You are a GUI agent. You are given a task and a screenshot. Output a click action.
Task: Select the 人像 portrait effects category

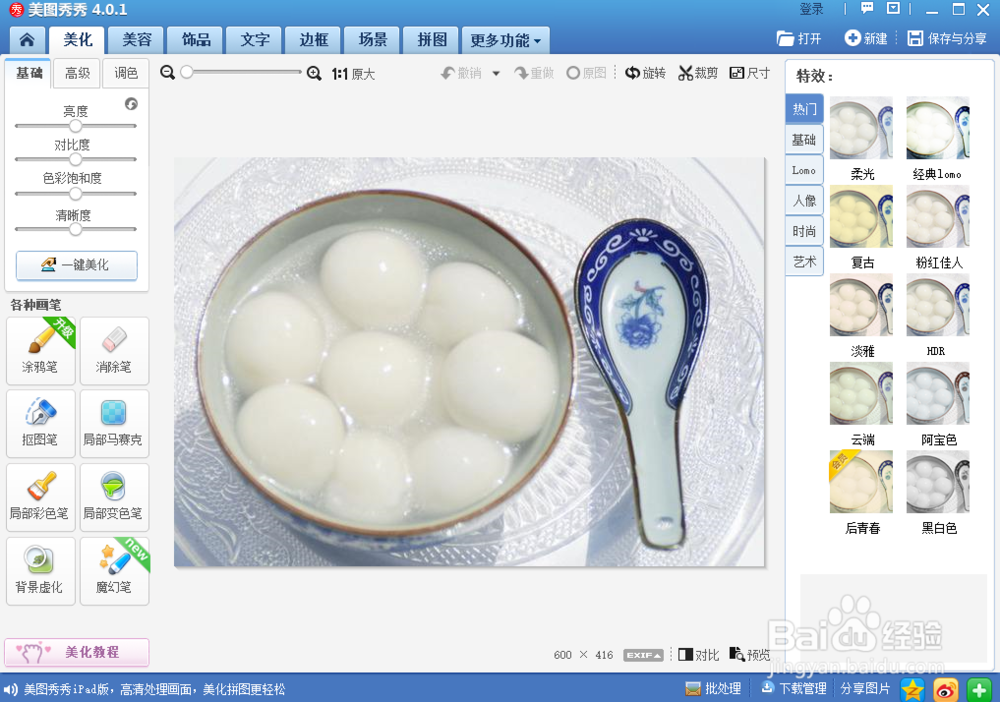804,201
